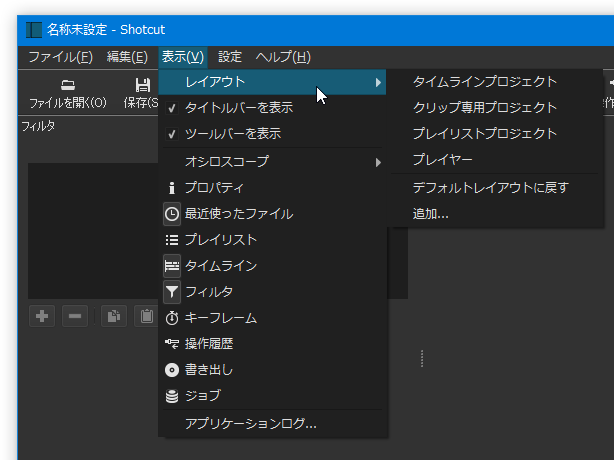The height and width of the screenshot is (460, 614).
Task: Remove the filter with the minus button
Action: pyautogui.click(x=75, y=316)
